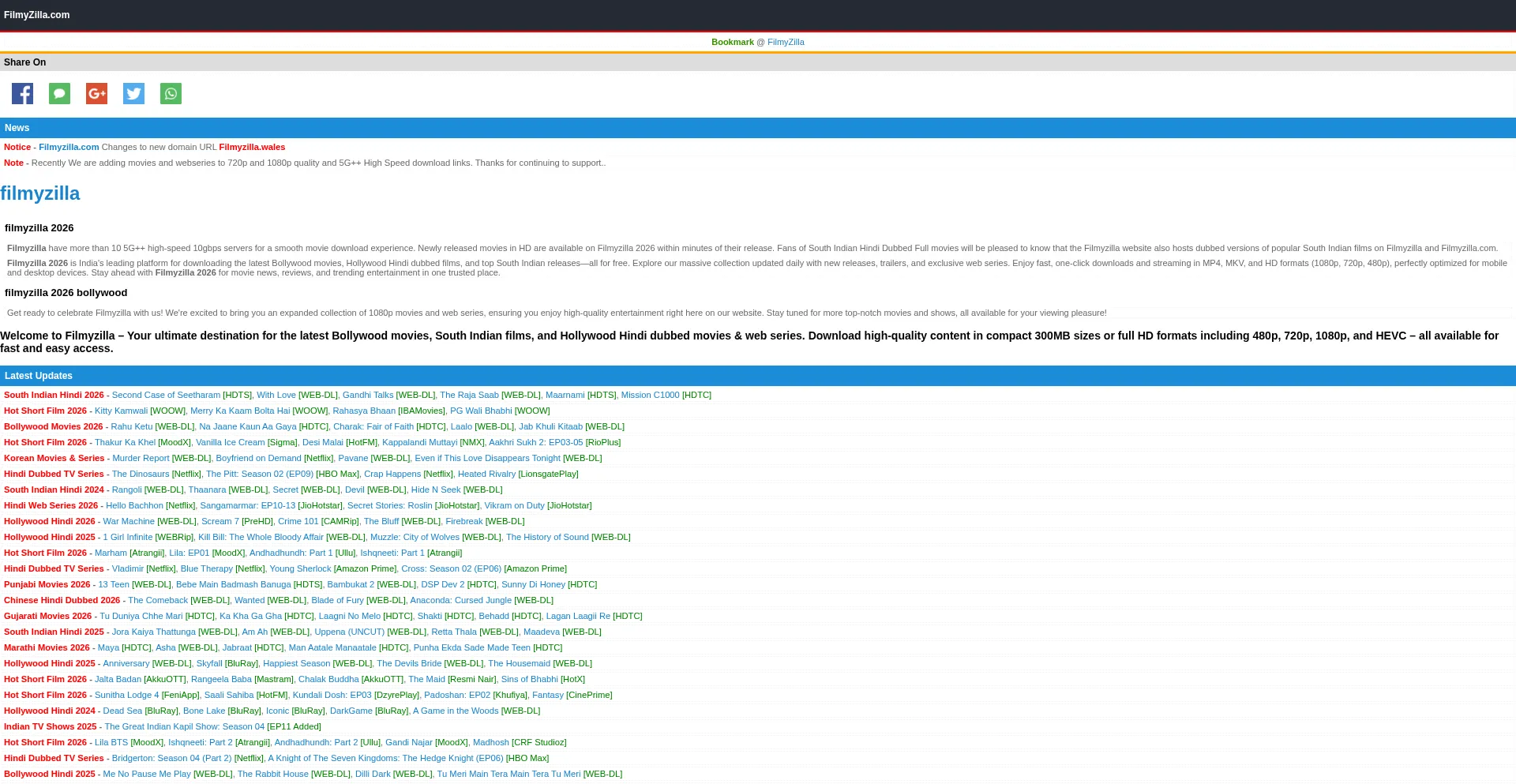Open the FilmyZilla.com site title
The width and height of the screenshot is (1516, 784).
click(x=36, y=15)
